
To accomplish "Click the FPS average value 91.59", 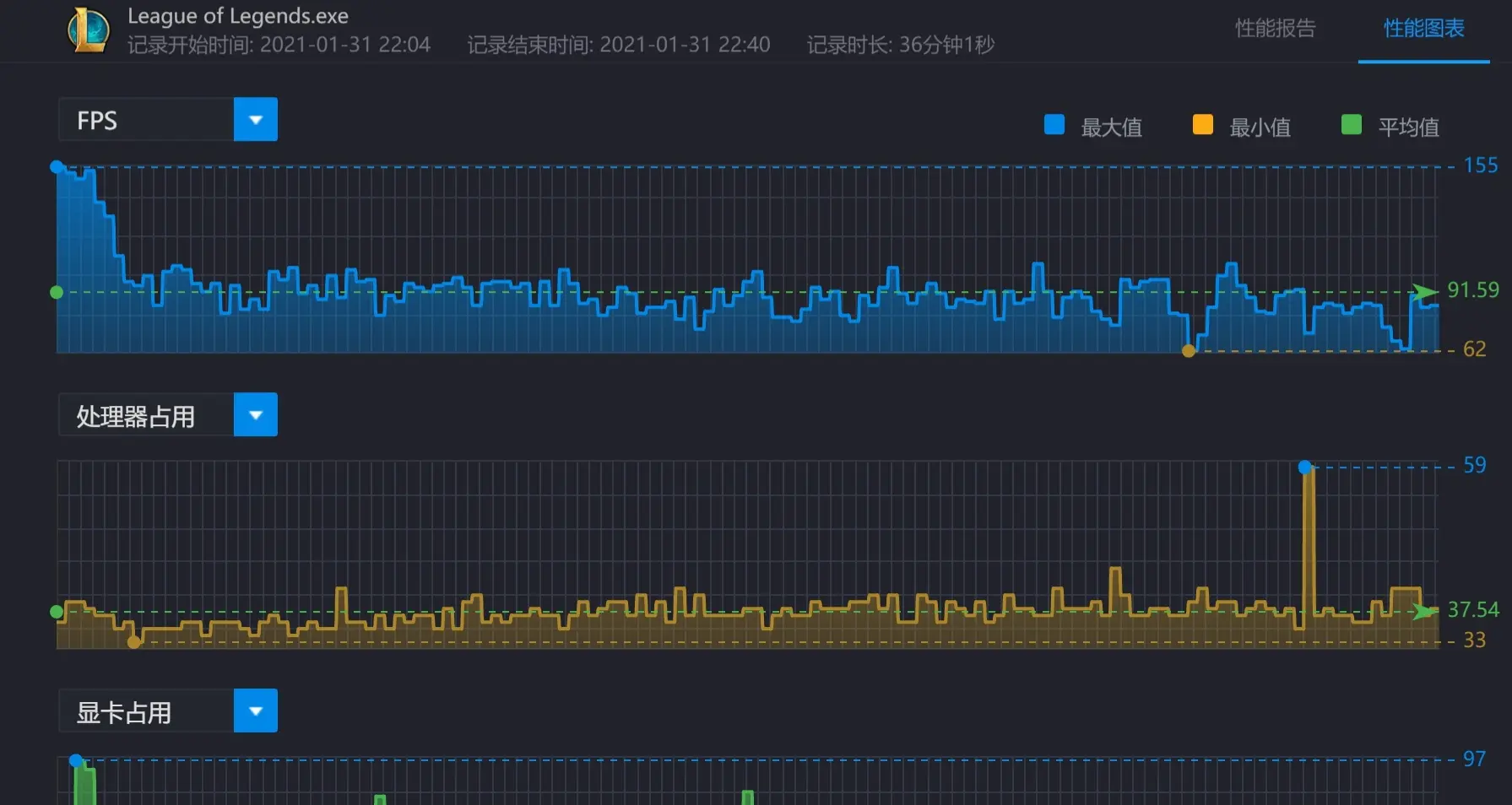I will pos(1473,289).
